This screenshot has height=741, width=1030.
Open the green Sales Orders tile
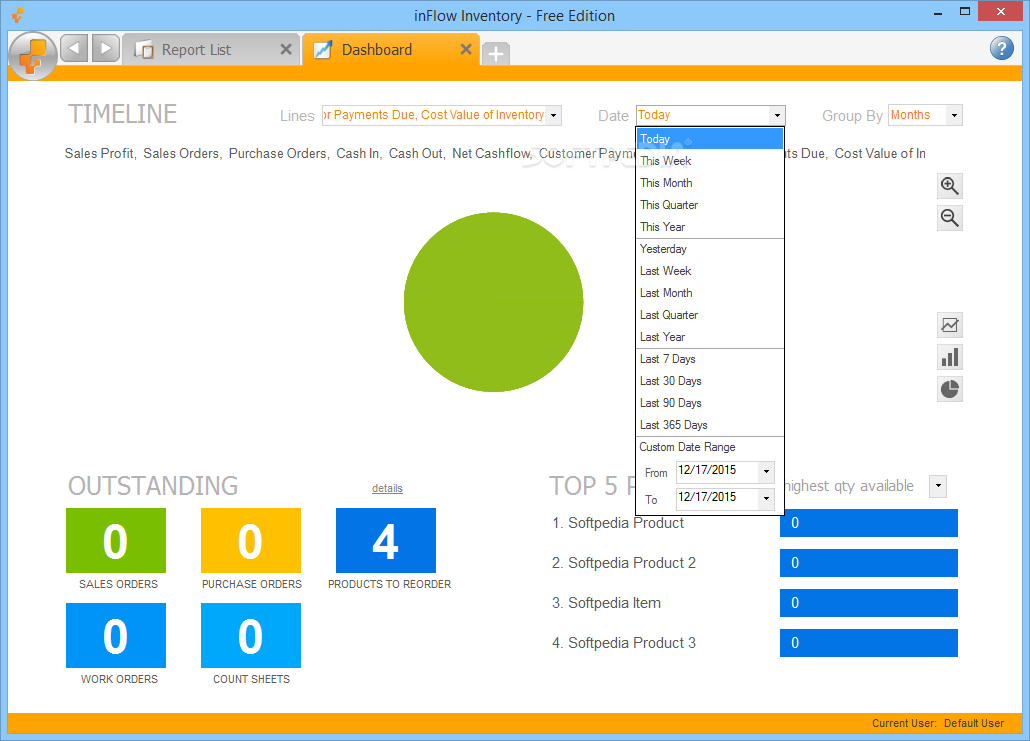pyautogui.click(x=116, y=541)
